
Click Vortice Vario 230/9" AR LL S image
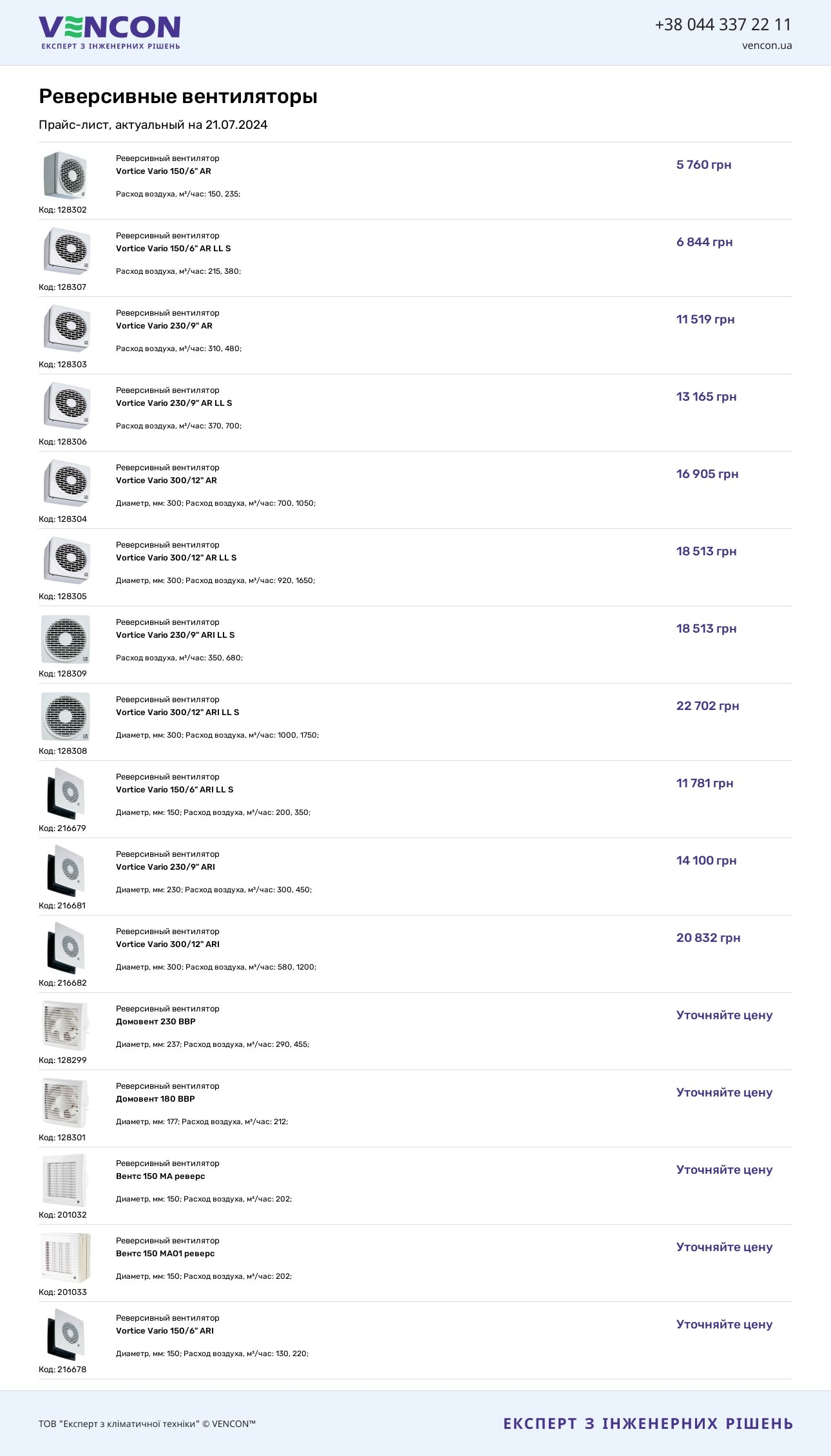pyautogui.click(x=66, y=406)
